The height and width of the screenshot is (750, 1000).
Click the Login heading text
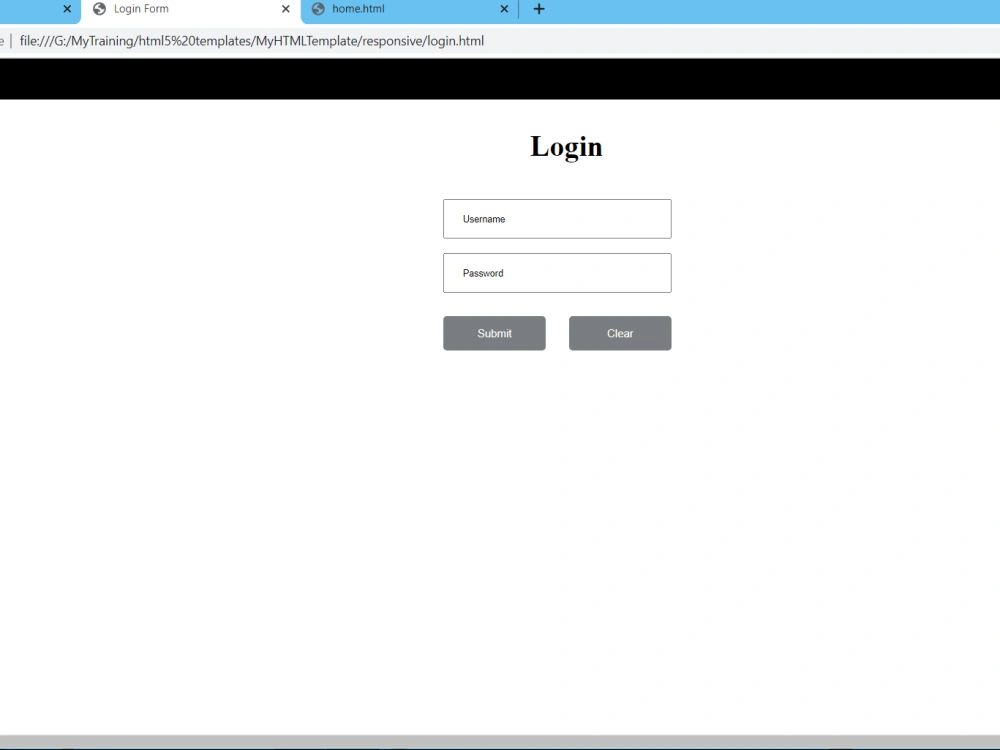coord(566,147)
